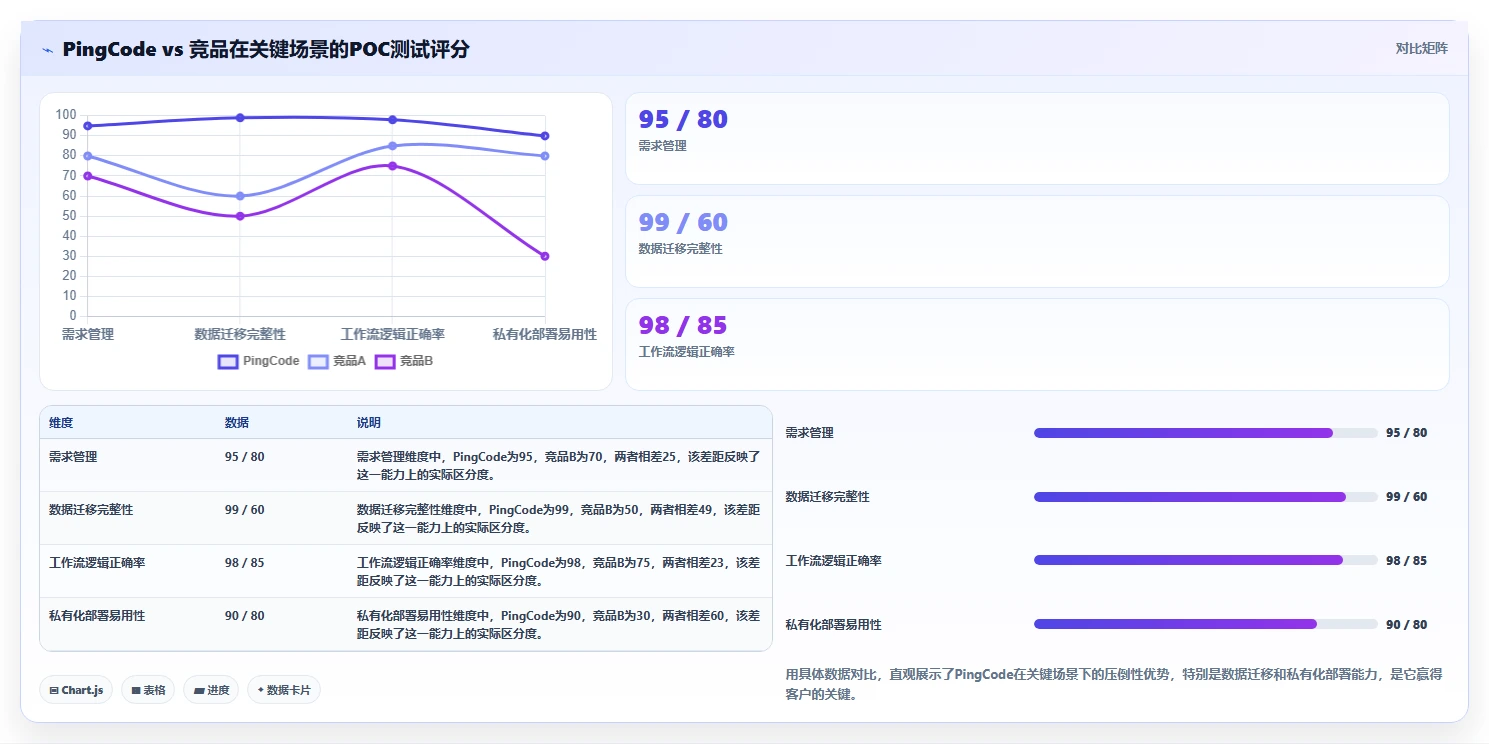Click the 私有化部署易用性 progress bar
Viewport: 1489px width, 744px height.
1206,625
